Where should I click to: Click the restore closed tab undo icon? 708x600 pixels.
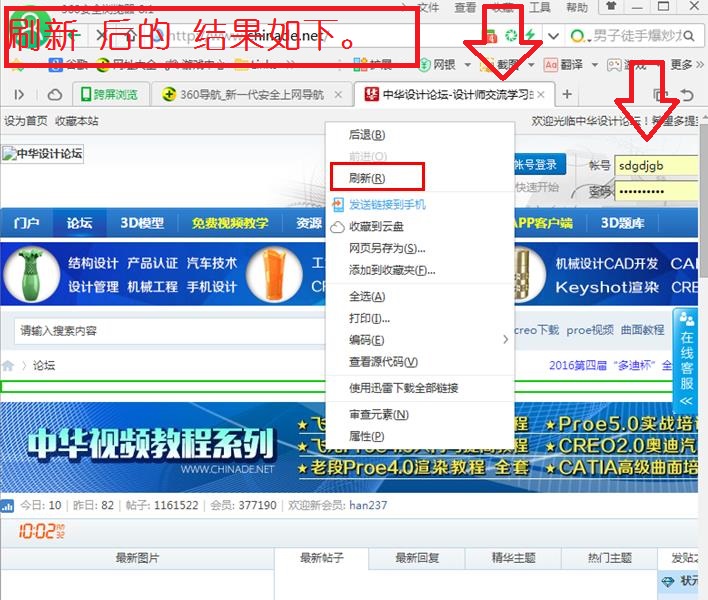coord(687,94)
